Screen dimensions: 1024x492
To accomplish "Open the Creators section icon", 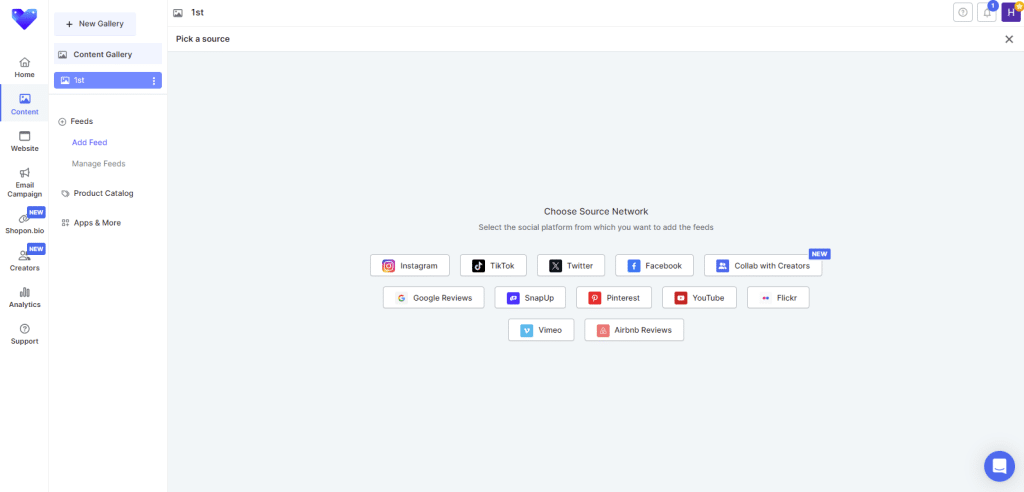I will coord(24,256).
